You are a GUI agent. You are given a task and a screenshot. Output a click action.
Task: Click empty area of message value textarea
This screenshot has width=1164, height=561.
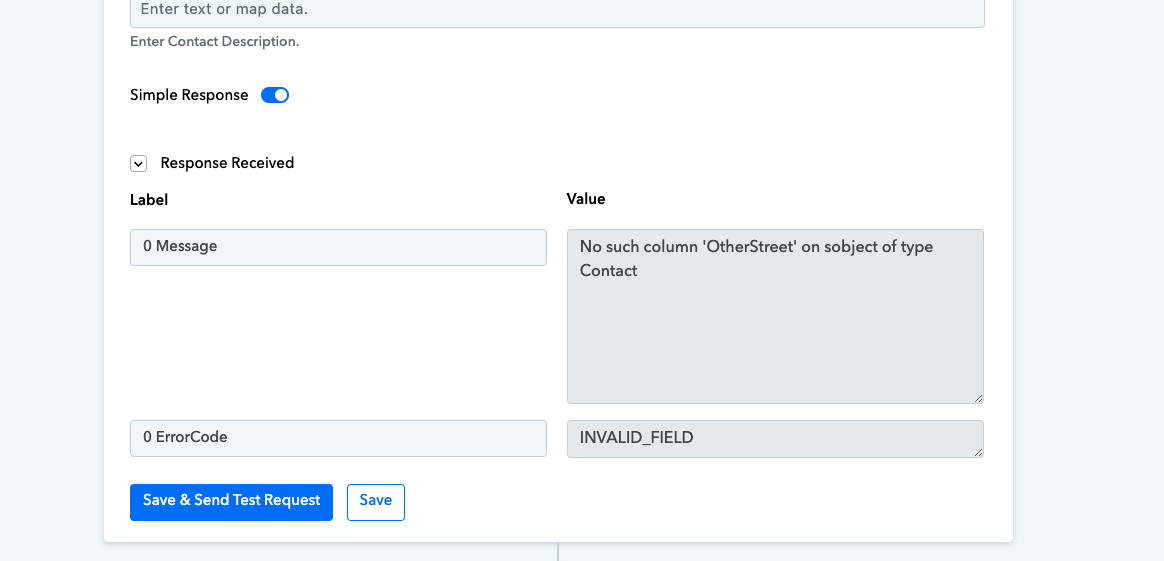tap(776, 341)
